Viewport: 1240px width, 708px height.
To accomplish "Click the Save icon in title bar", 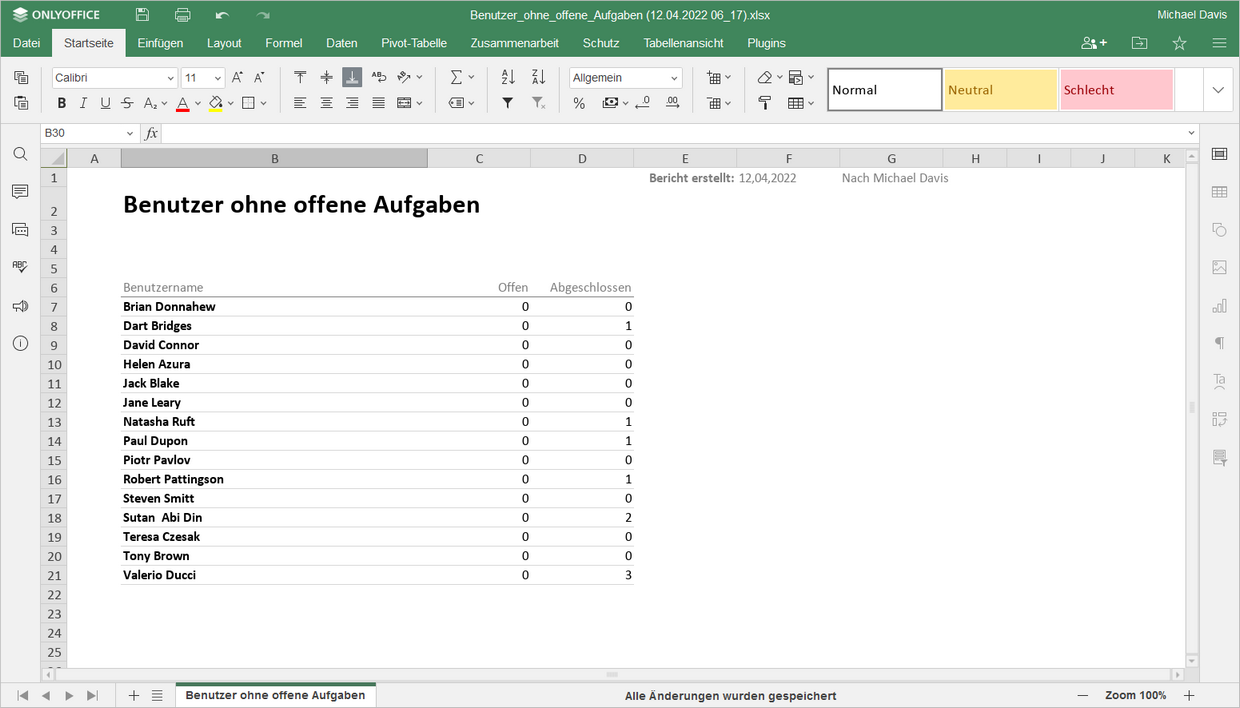I will (x=142, y=15).
